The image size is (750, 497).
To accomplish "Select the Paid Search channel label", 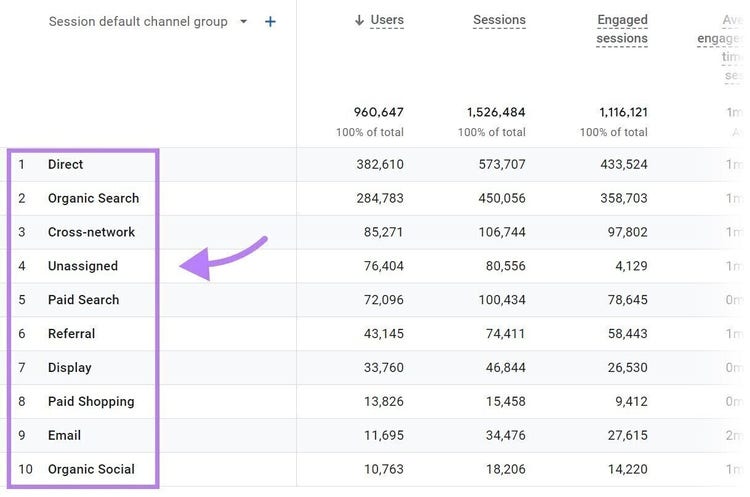I will [83, 300].
